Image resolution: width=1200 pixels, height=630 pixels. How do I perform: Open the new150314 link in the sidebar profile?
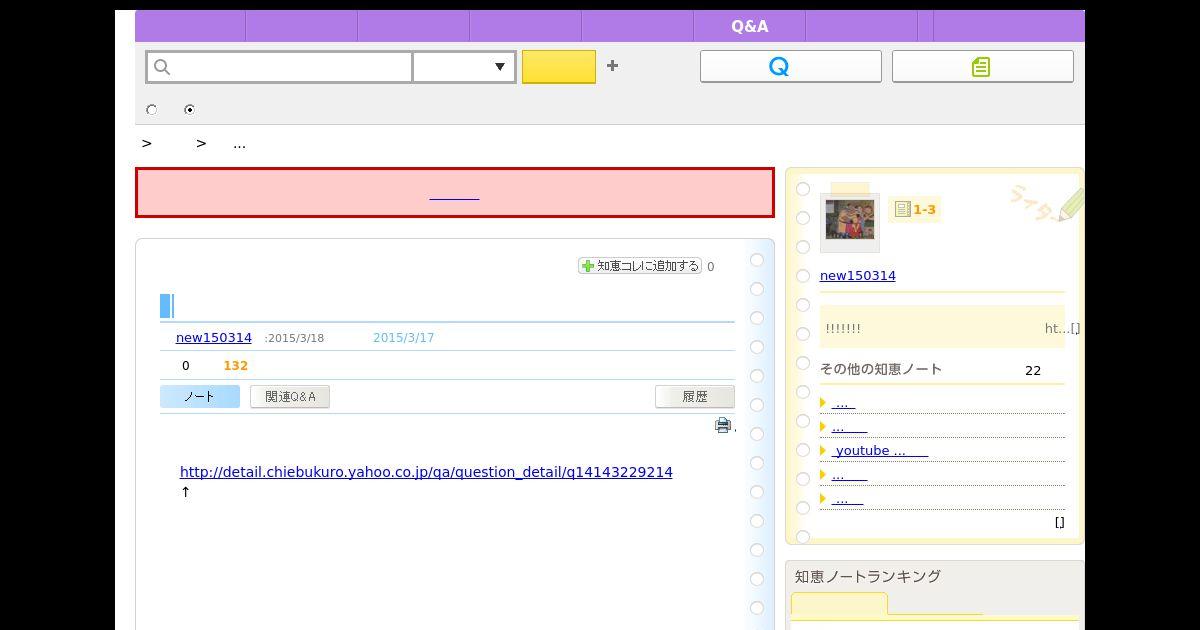point(858,276)
